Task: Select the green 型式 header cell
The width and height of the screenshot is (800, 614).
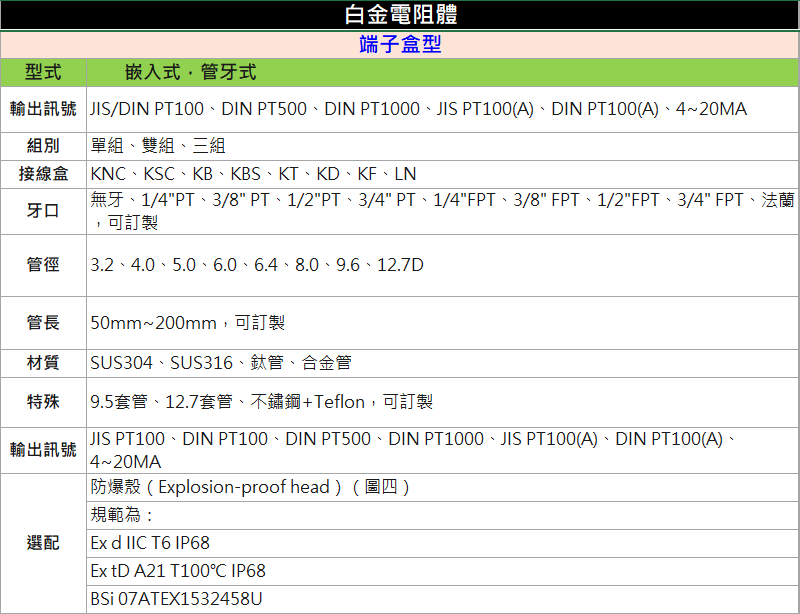Action: coord(43,72)
